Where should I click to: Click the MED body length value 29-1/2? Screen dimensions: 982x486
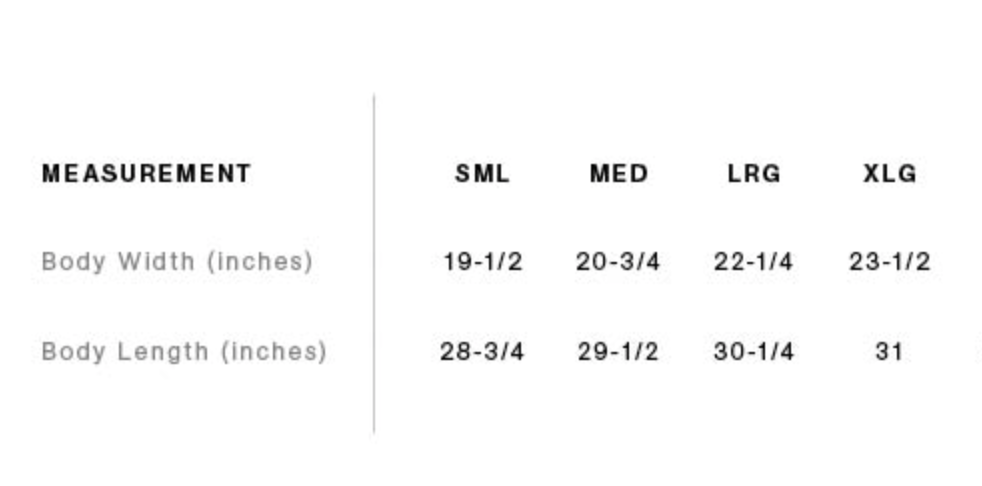coord(618,352)
